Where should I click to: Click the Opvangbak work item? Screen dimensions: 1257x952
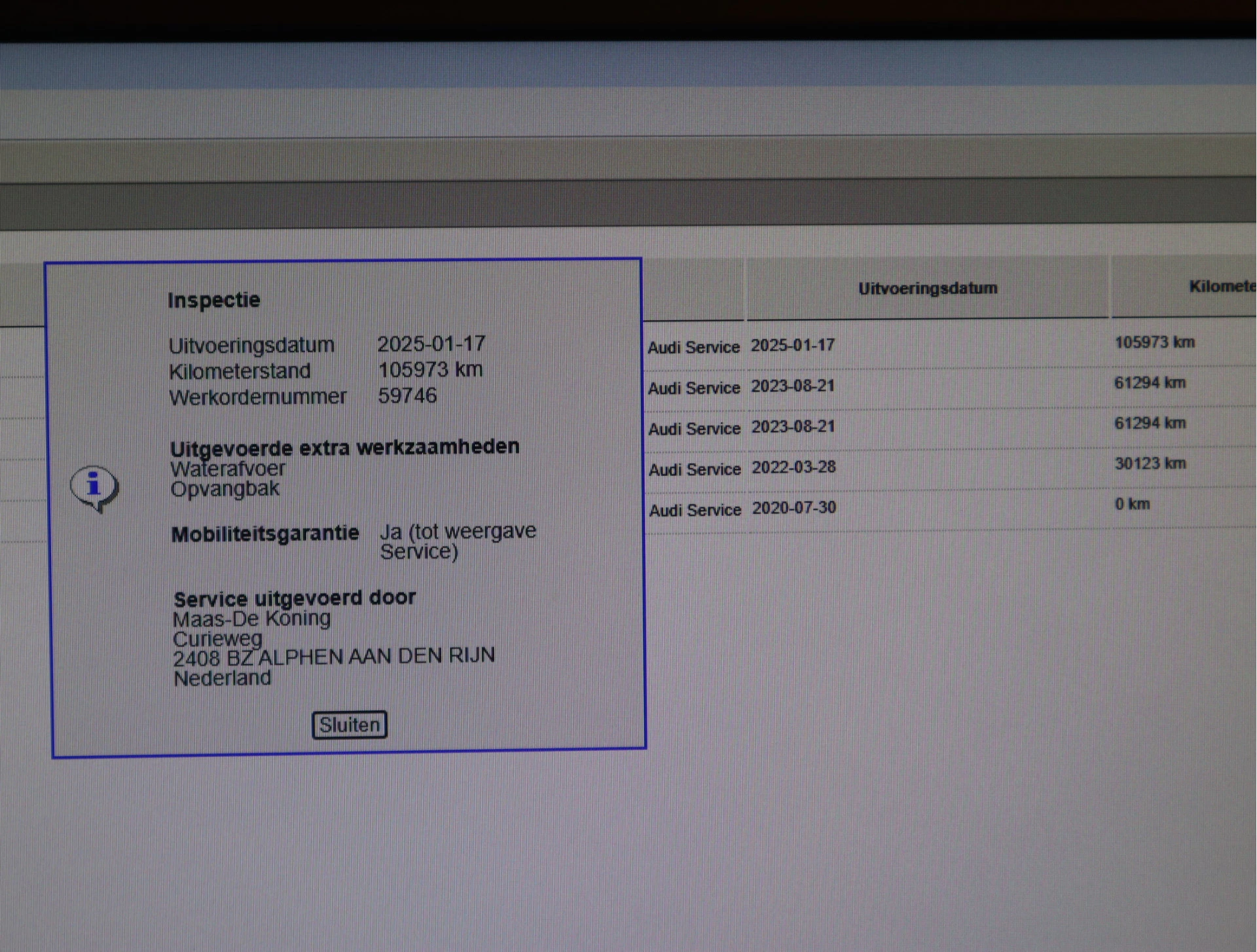tap(225, 488)
